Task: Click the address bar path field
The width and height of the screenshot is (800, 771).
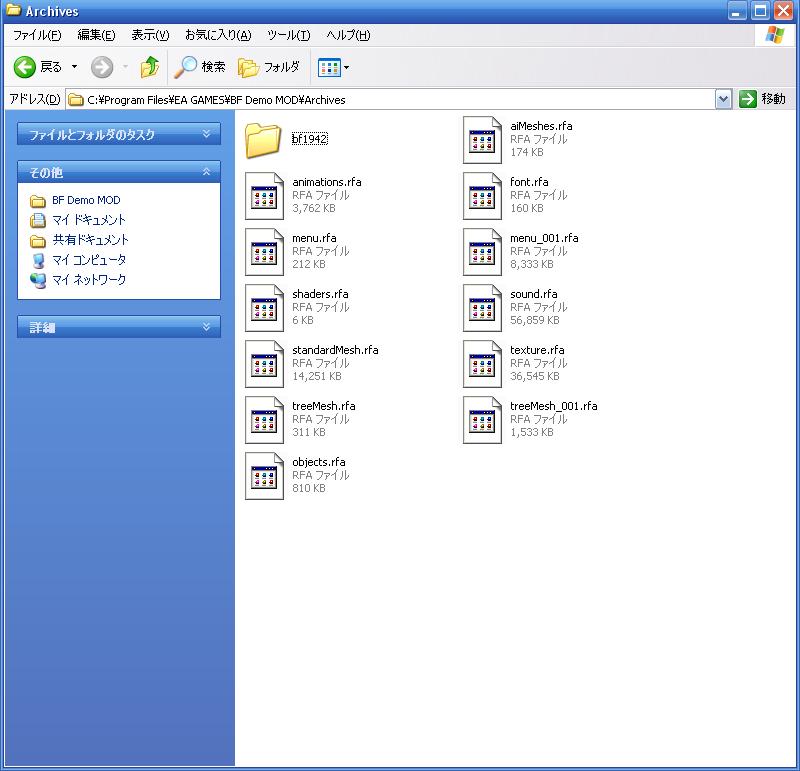Action: point(390,100)
